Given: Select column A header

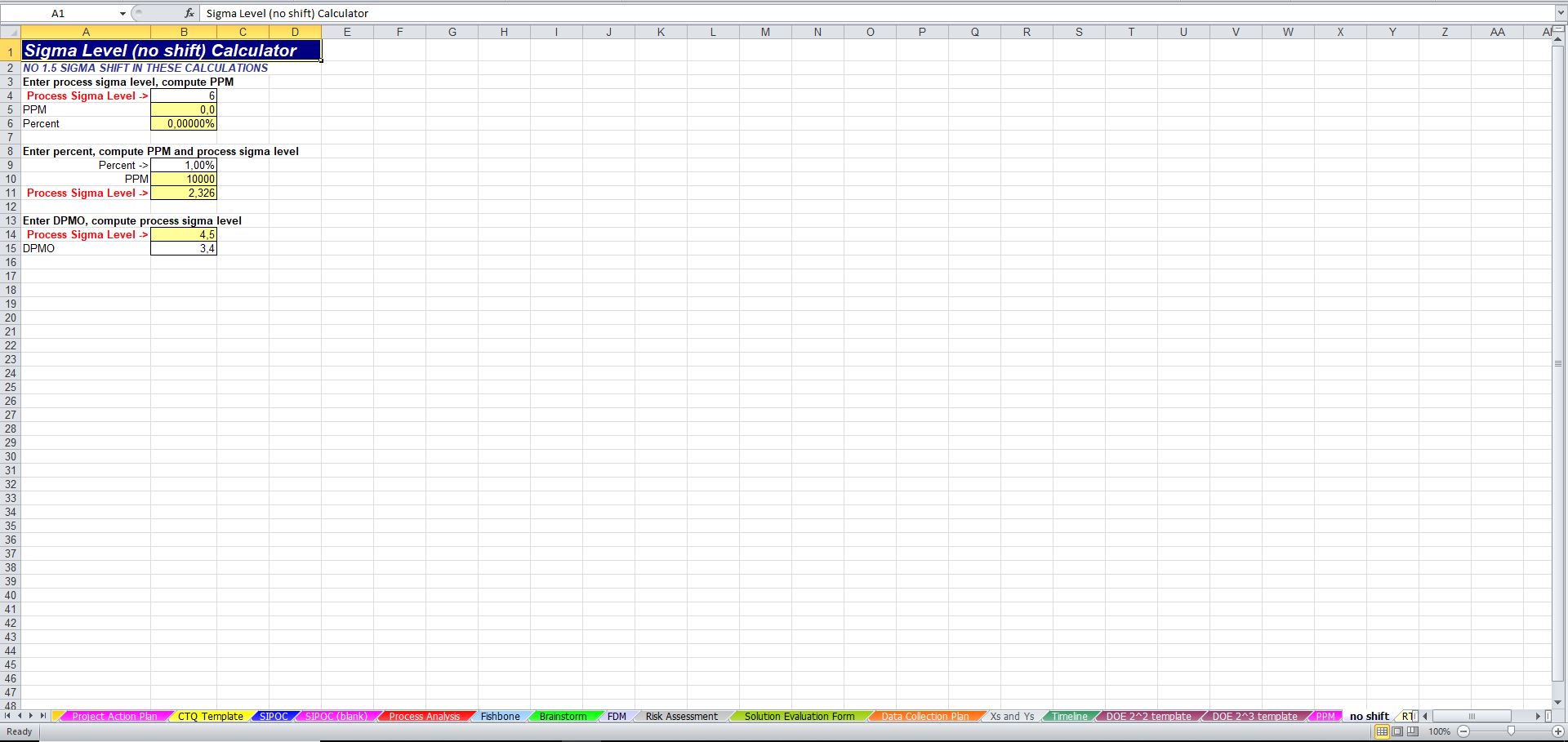Looking at the screenshot, I should click(x=86, y=32).
